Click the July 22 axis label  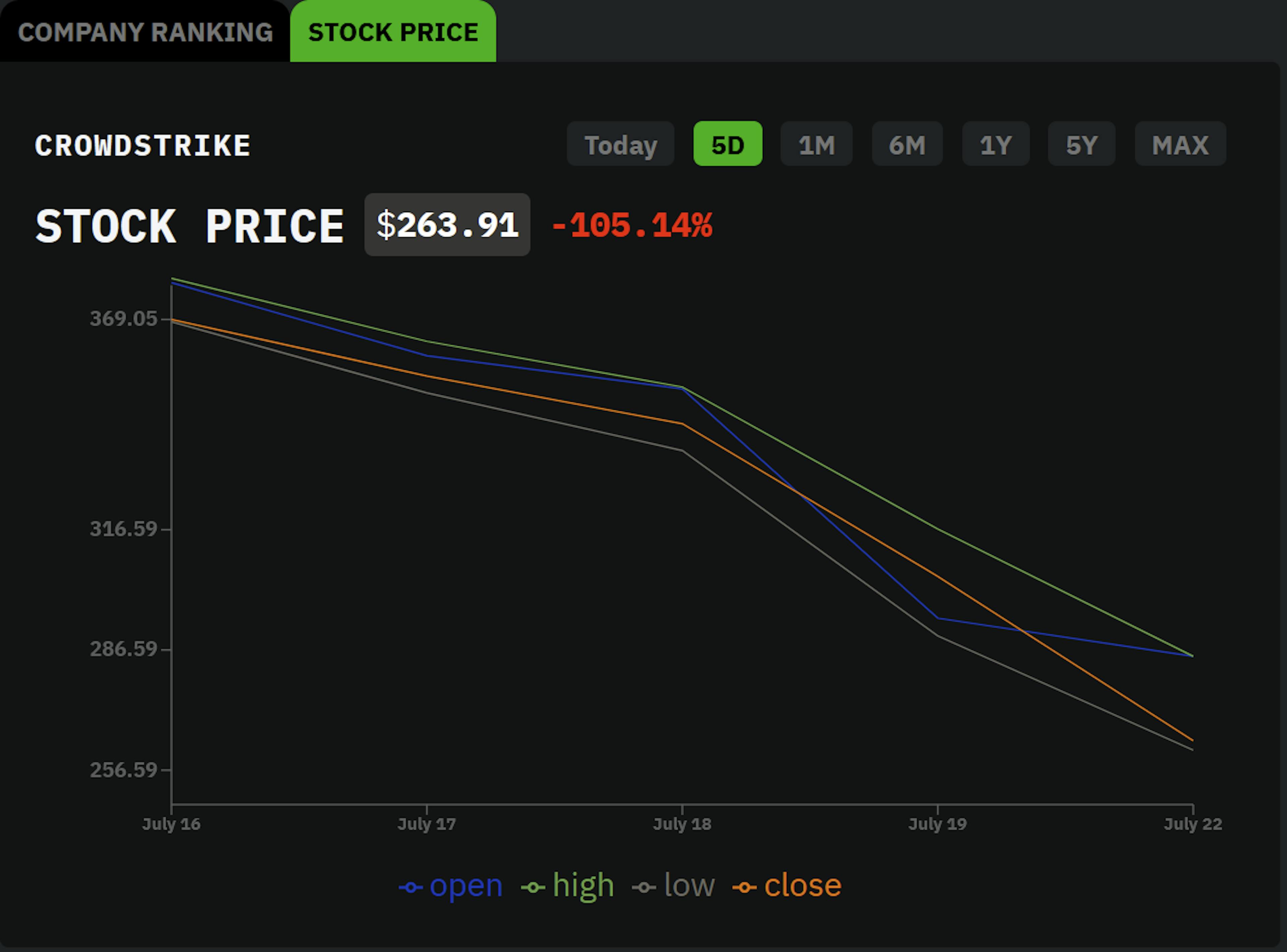pos(1192,824)
